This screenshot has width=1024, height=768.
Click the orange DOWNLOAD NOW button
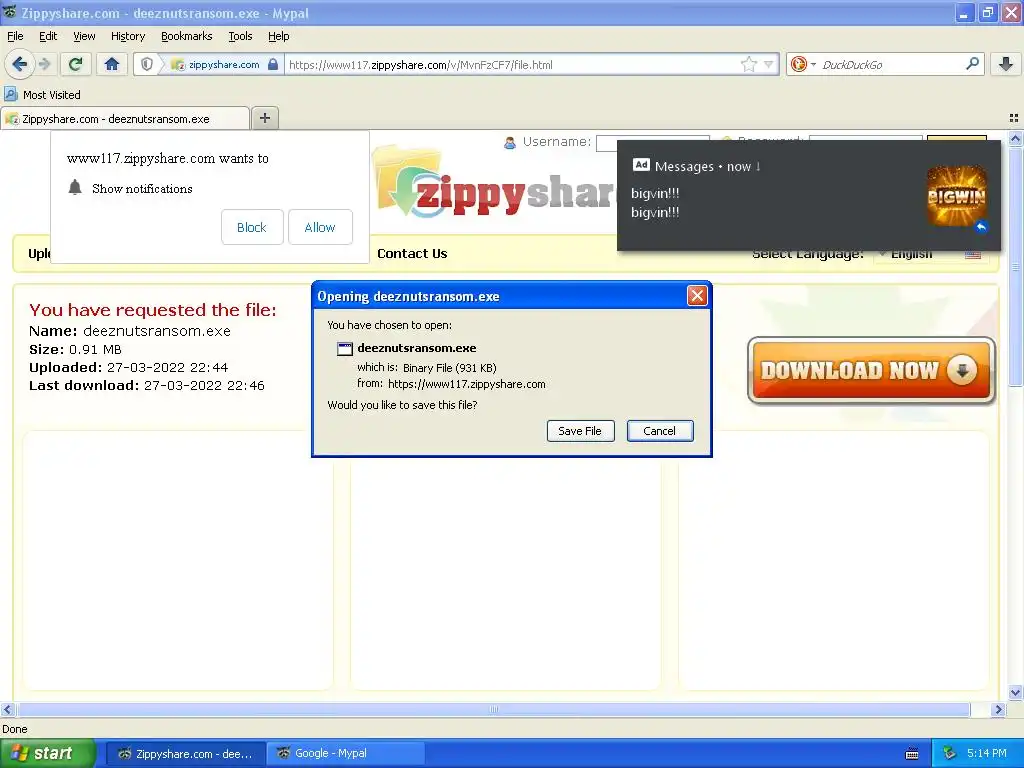click(871, 370)
